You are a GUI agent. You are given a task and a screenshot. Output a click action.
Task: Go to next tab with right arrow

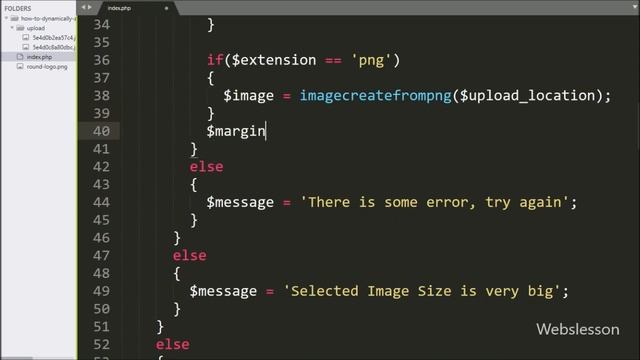click(89, 7)
